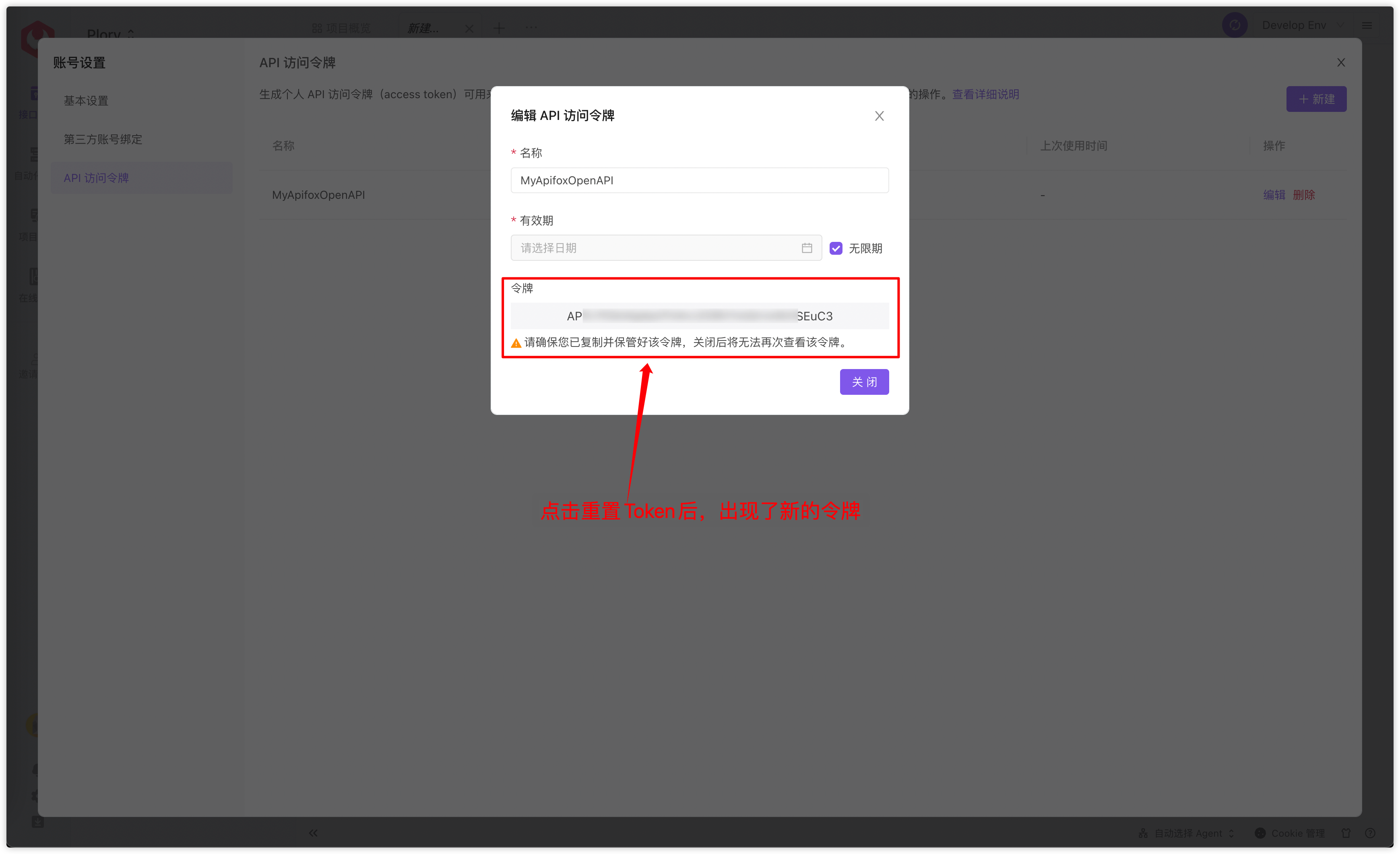Click the shirt theme icon in status bar

(x=1346, y=833)
